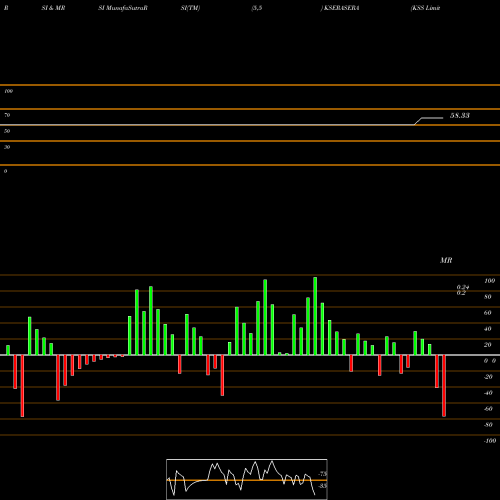Click the RSI axis label 100 on left
The width and height of the screenshot is (500, 500).
point(8,91)
